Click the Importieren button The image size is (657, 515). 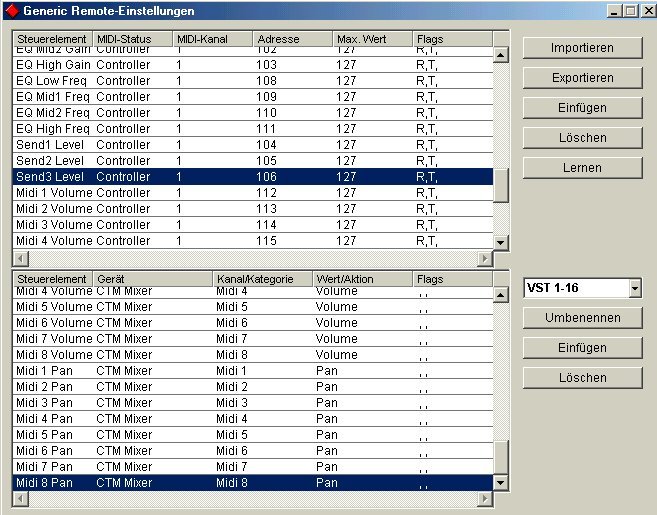point(582,48)
